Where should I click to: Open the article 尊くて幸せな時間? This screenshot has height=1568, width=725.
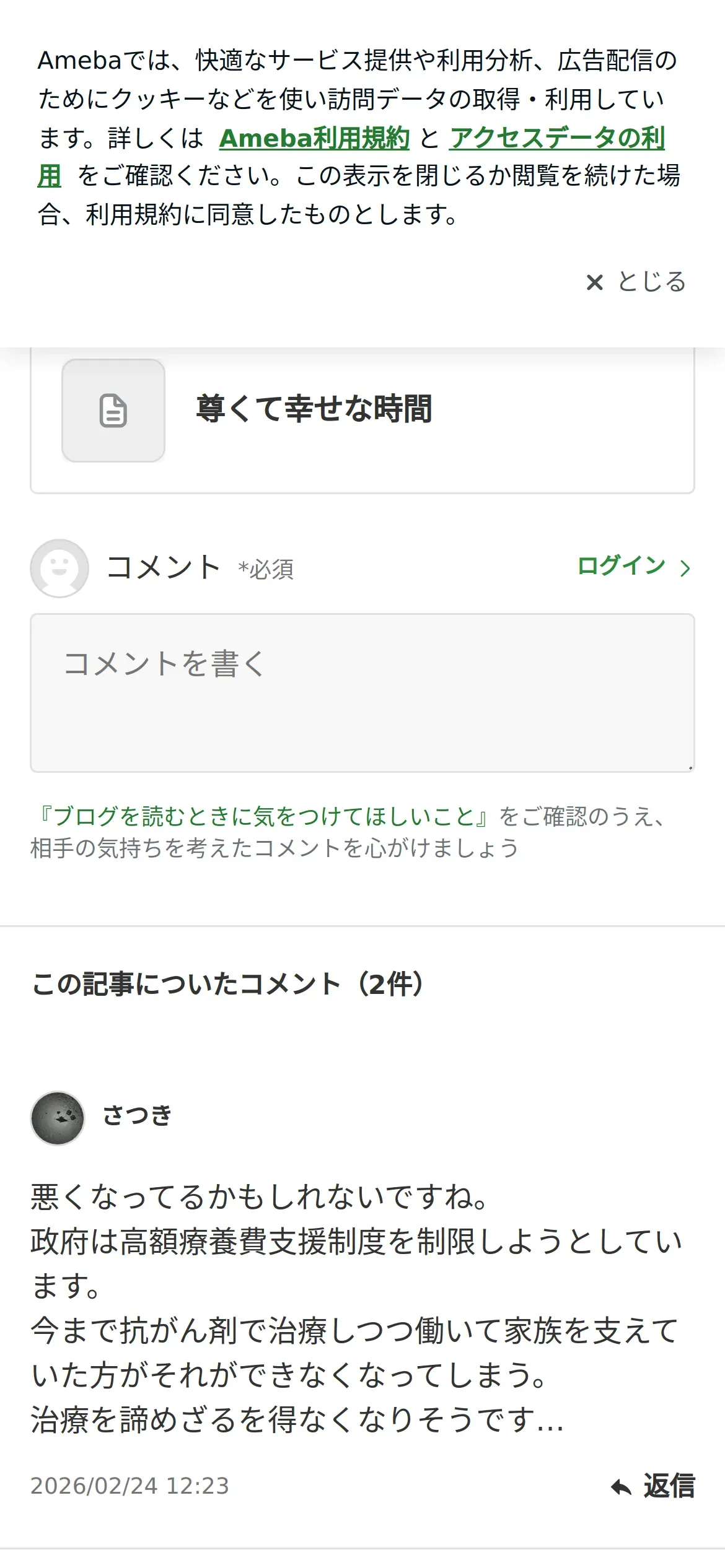coord(314,409)
